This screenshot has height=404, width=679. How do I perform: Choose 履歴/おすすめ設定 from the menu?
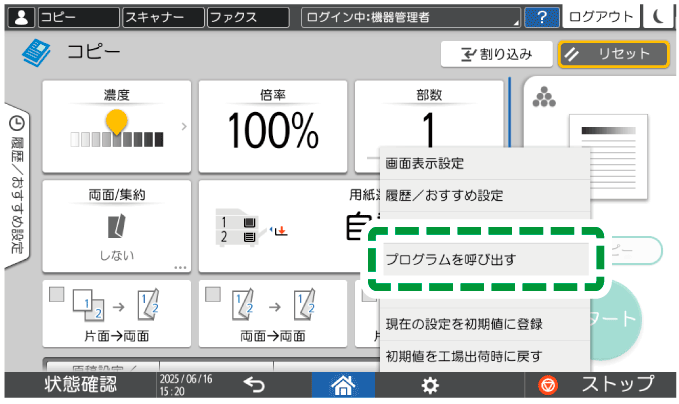[485, 196]
